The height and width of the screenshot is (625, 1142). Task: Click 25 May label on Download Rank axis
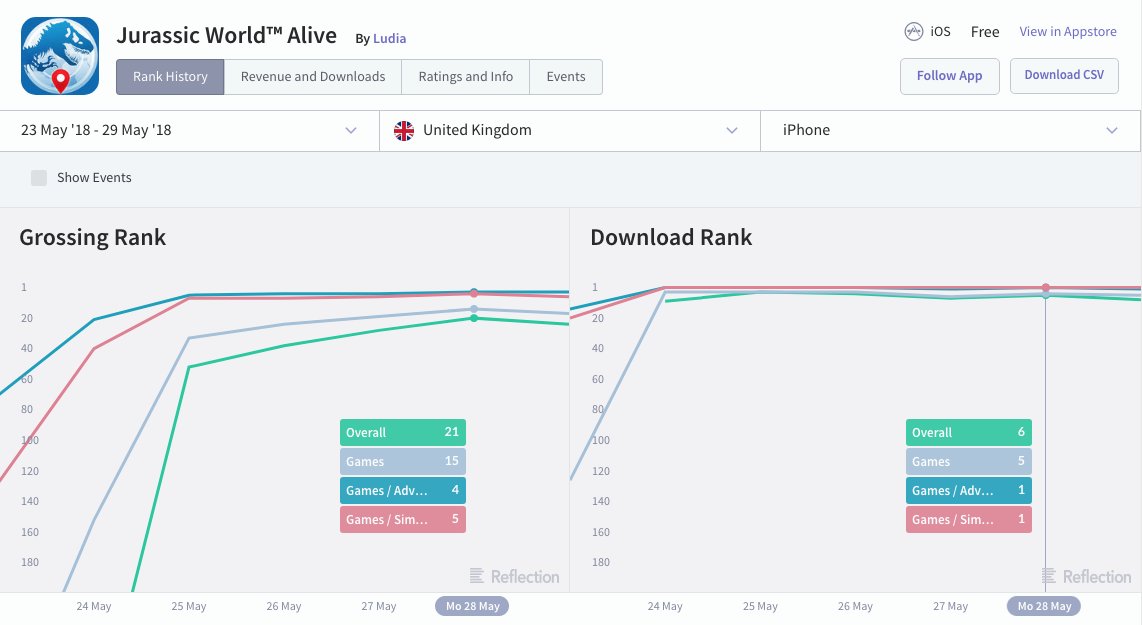point(760,606)
